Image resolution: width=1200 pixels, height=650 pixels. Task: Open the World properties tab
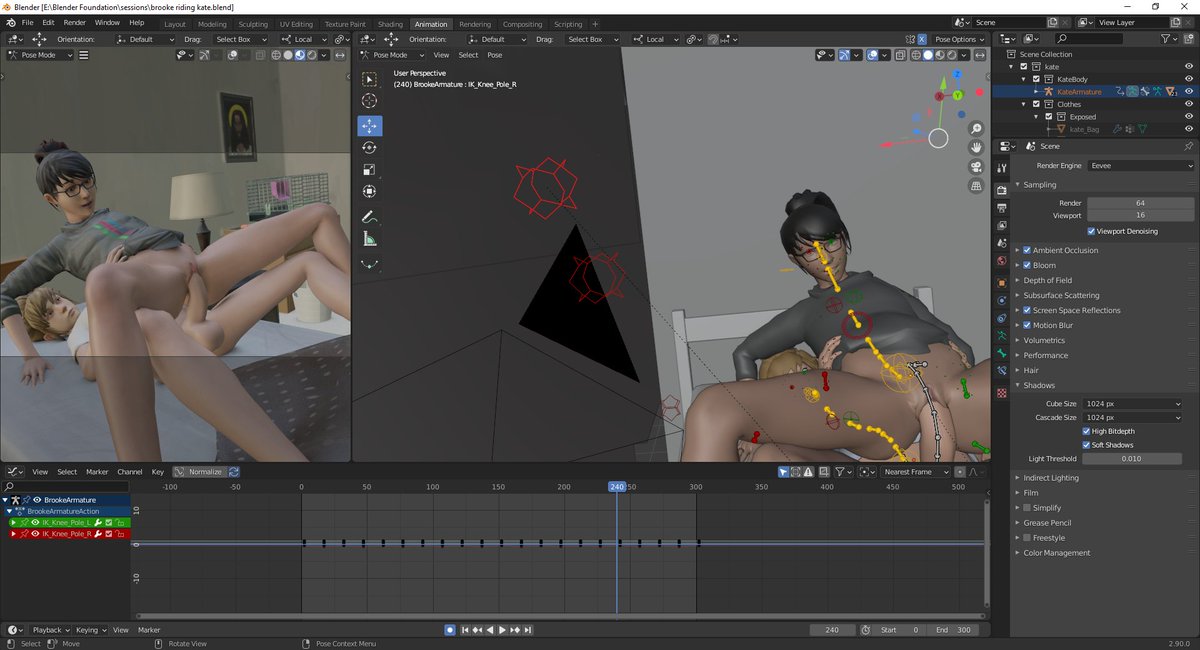pos(1002,262)
